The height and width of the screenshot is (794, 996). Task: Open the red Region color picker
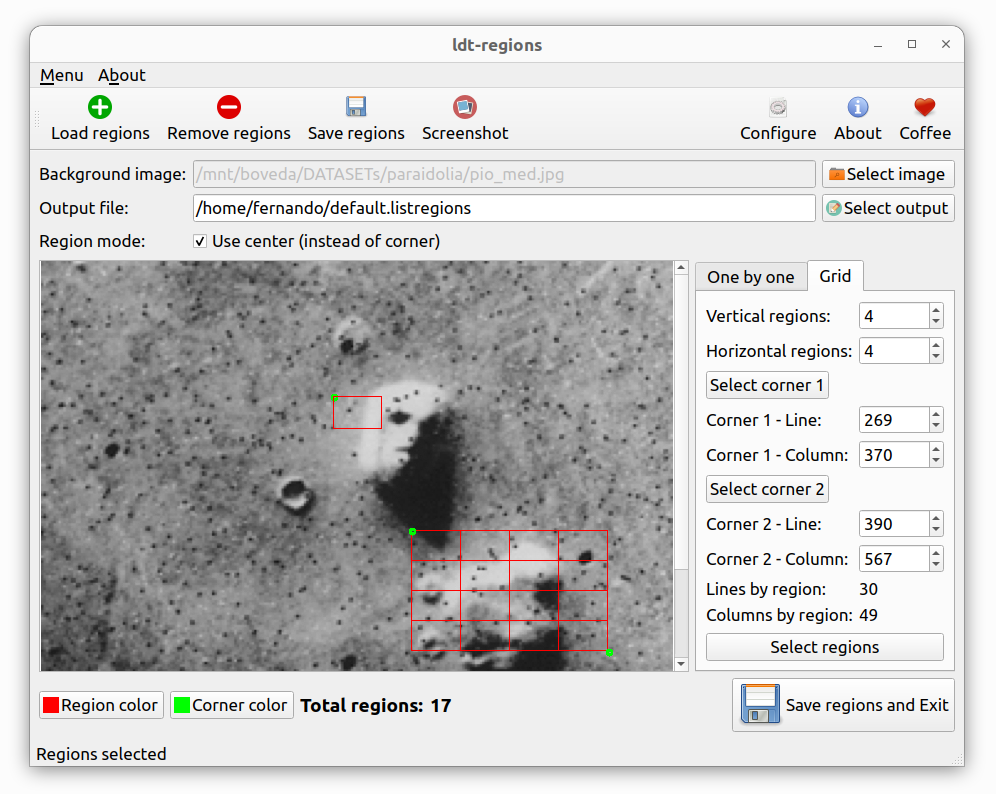(101, 705)
